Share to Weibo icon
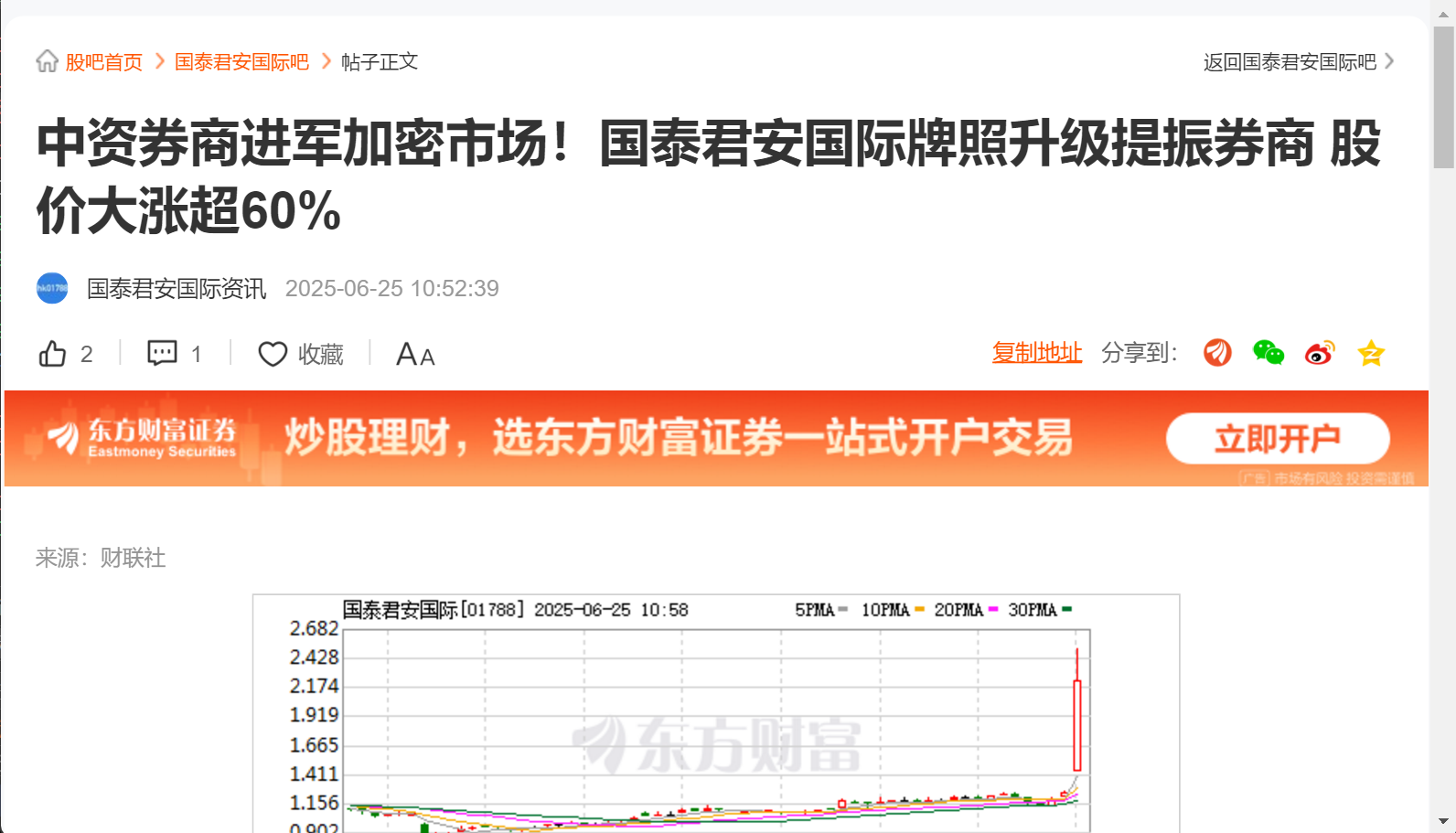The width and height of the screenshot is (1456, 833). (1320, 352)
